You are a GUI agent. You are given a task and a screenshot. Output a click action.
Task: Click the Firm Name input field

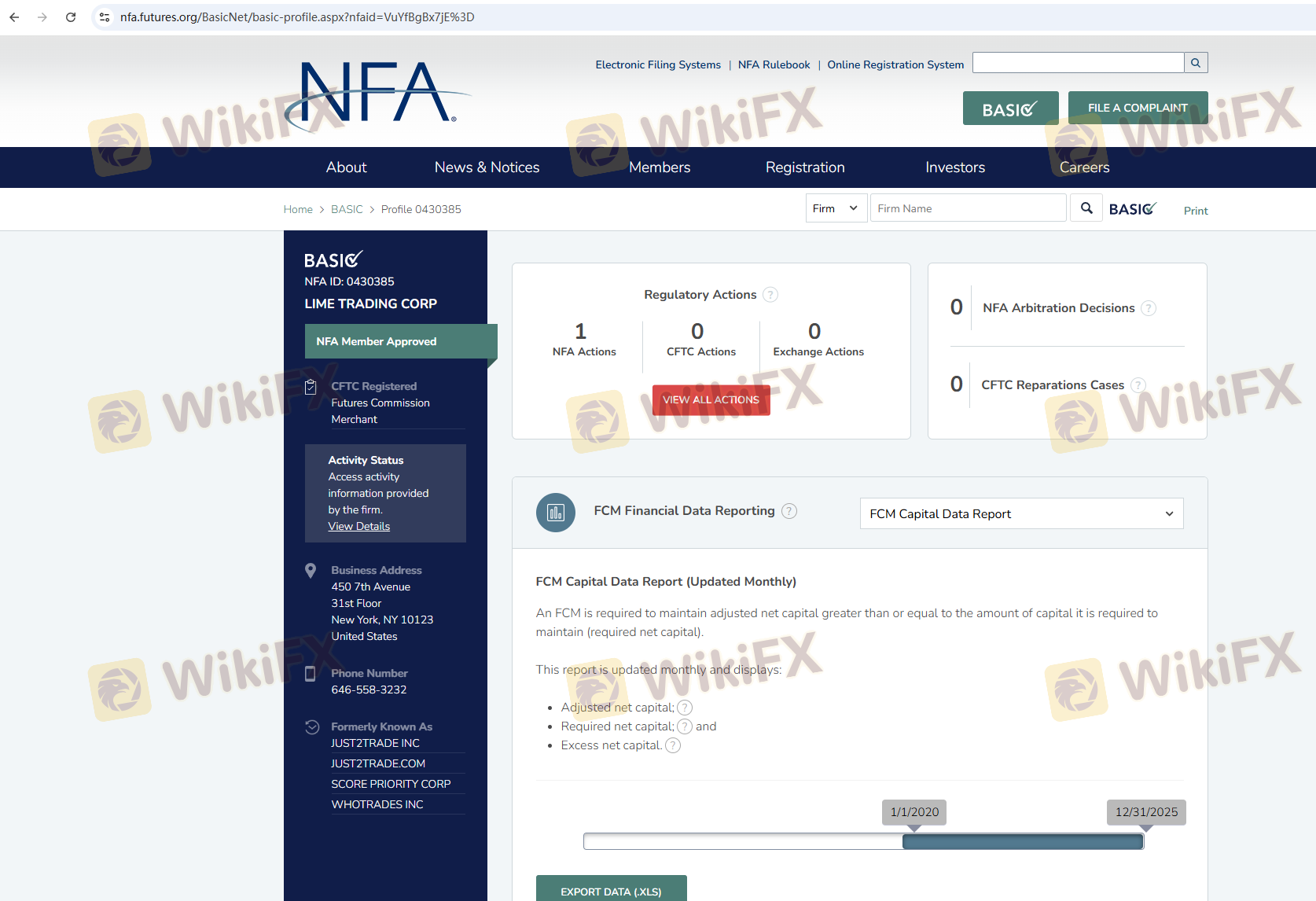(968, 208)
